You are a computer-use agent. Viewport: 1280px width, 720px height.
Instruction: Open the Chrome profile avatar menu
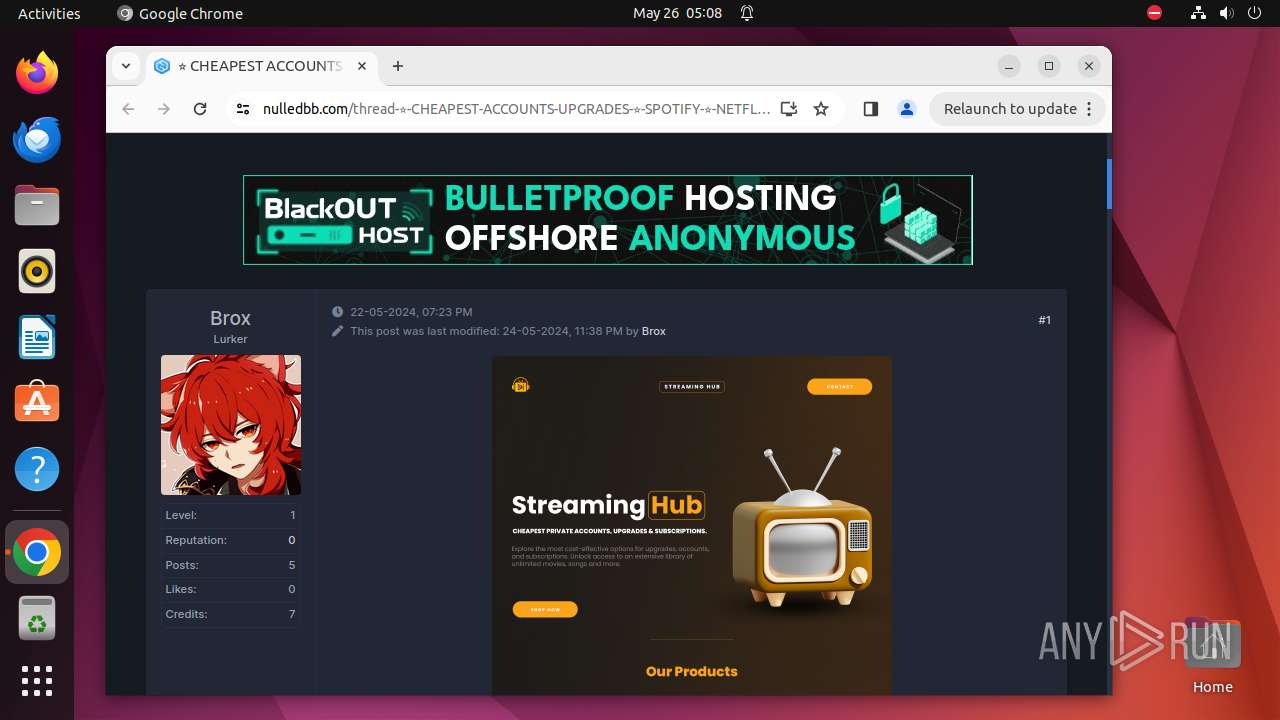[907, 109]
